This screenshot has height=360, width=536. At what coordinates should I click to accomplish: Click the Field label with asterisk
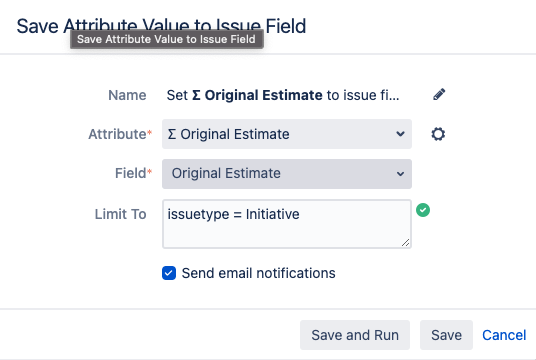[x=133, y=173]
